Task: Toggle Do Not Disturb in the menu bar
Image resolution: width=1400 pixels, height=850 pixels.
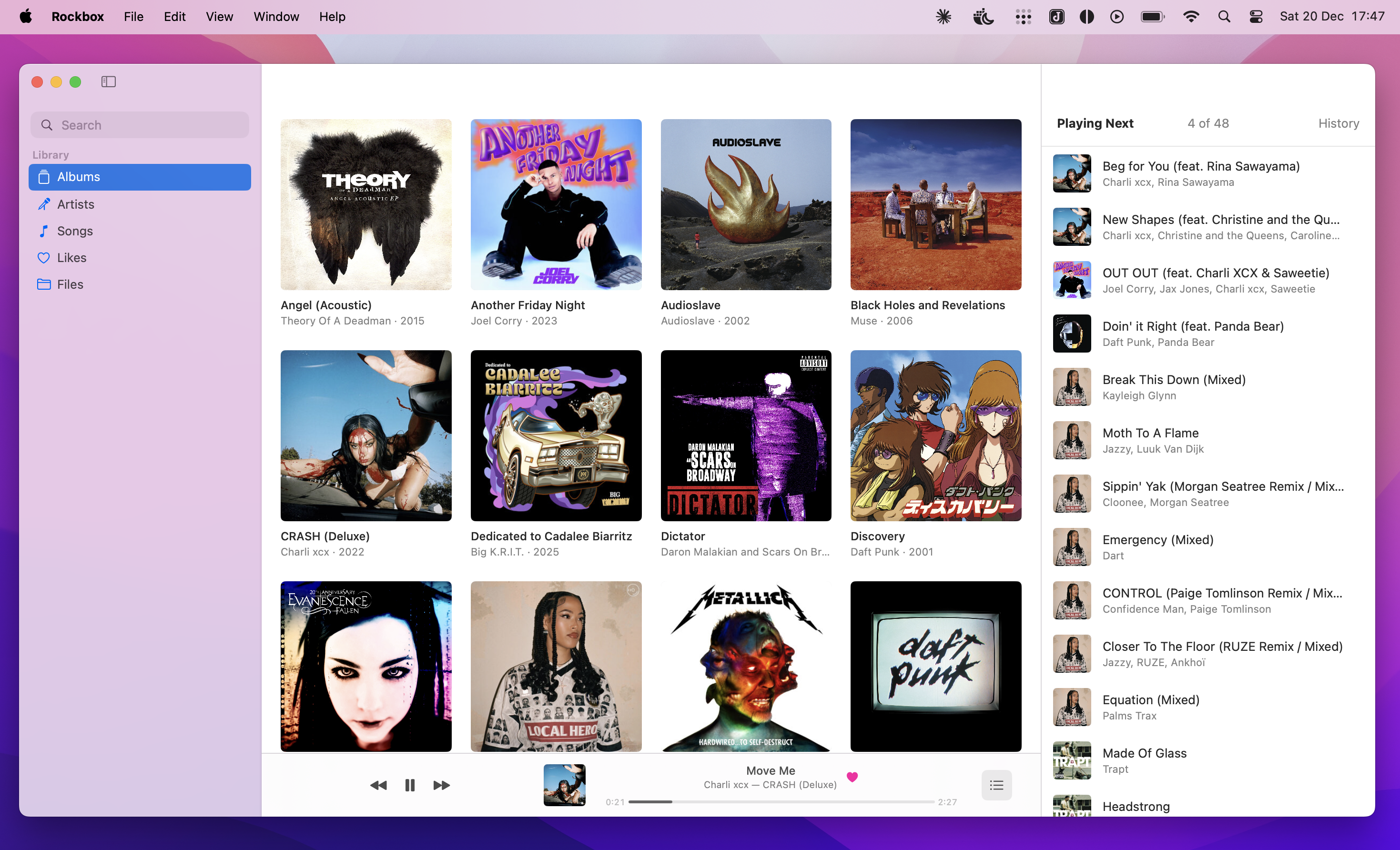Action: click(x=984, y=16)
